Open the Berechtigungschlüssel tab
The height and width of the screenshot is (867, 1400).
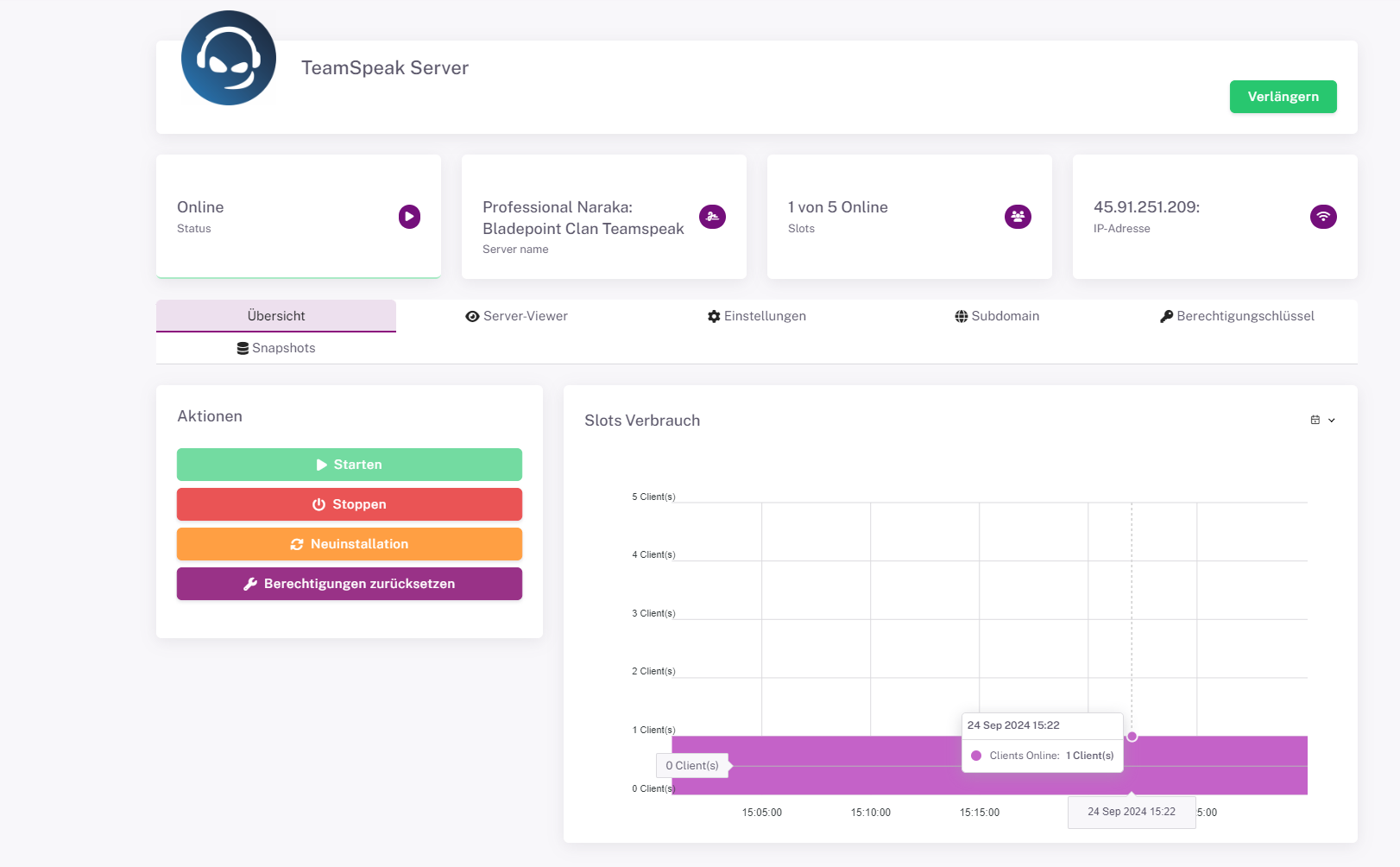1236,316
